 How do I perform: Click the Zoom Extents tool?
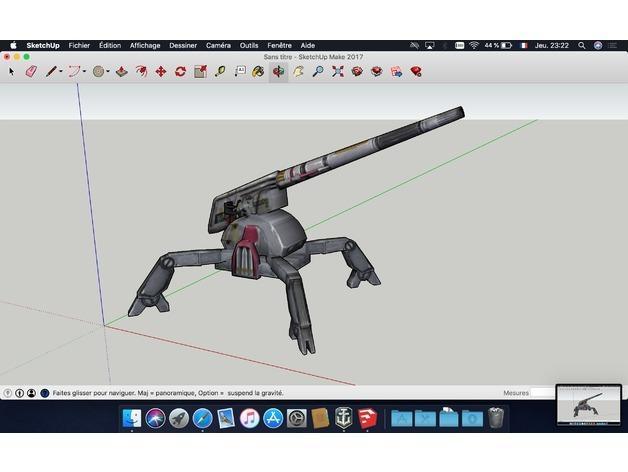(x=338, y=72)
